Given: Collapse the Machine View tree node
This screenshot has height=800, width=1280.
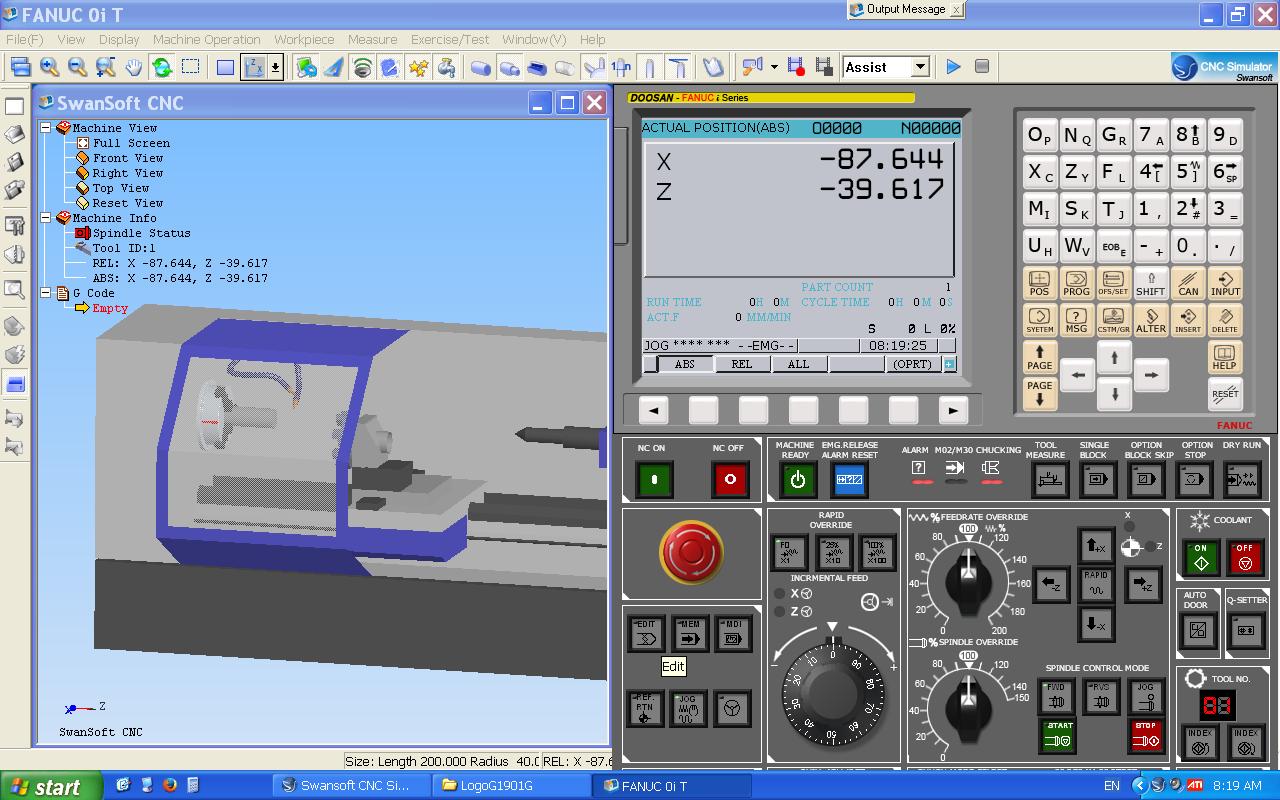Looking at the screenshot, I should point(46,128).
